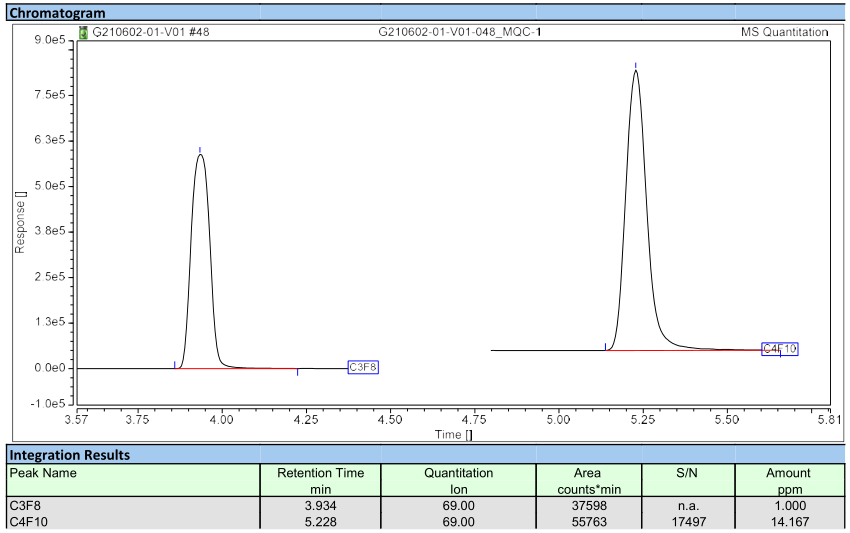Viewport: 850px width, 533px height.
Task: Click the Time [] x-axis label
Action: [x=453, y=434]
